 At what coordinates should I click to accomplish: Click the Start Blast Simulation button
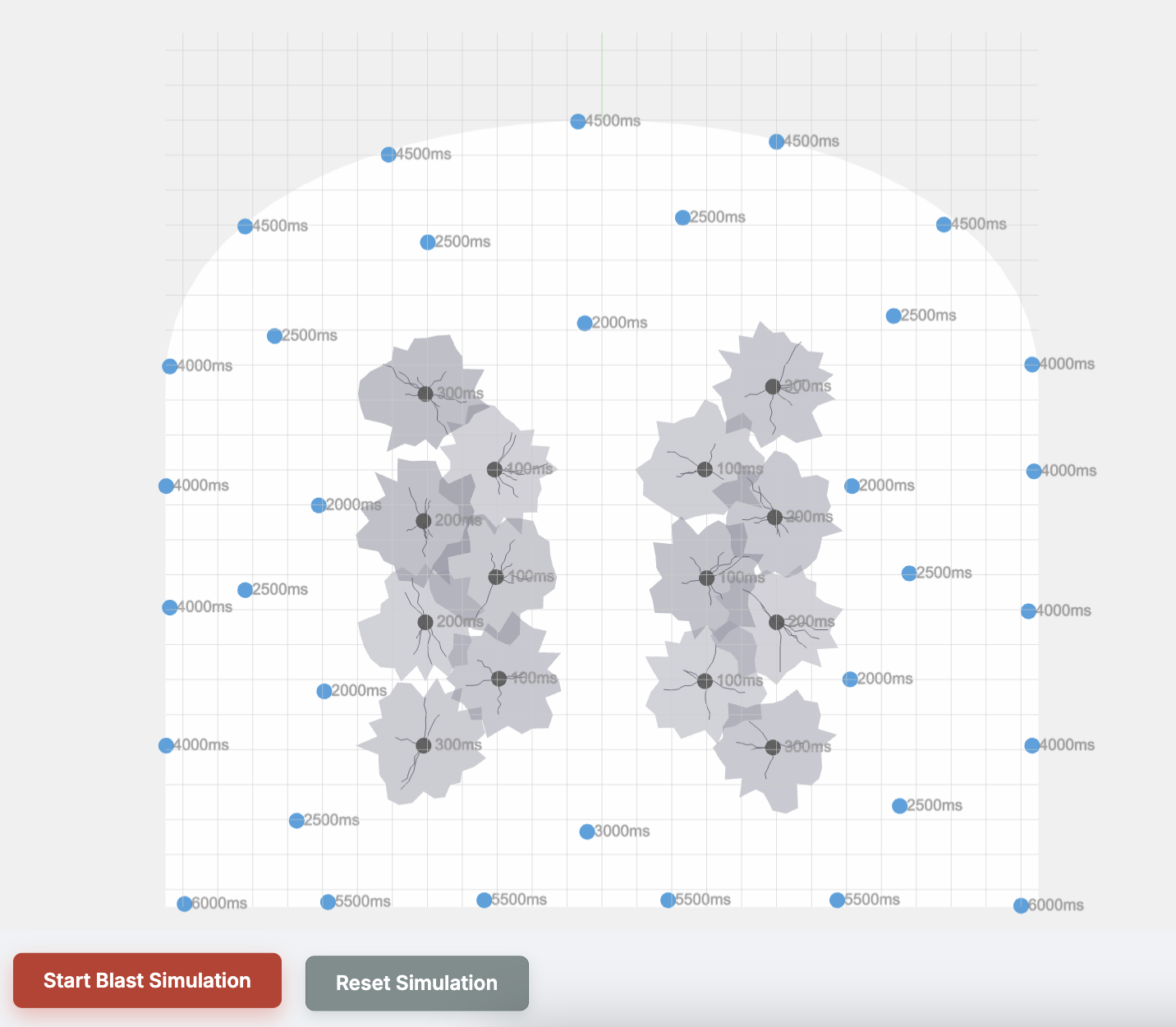pyautogui.click(x=147, y=980)
